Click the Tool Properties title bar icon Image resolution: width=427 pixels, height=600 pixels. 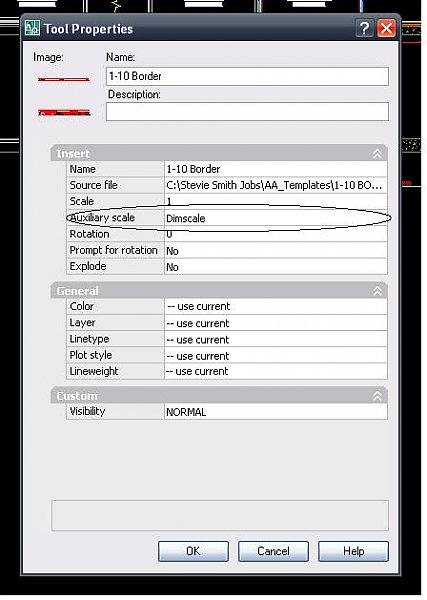pos(32,29)
